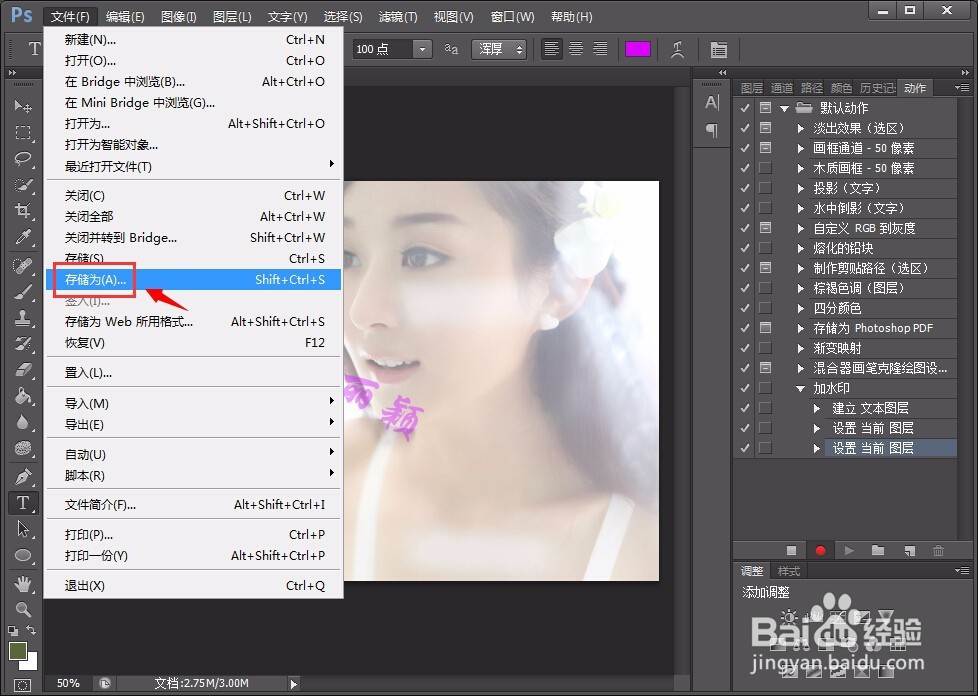Delete the selected action with trash icon
The width and height of the screenshot is (978, 696).
938,551
